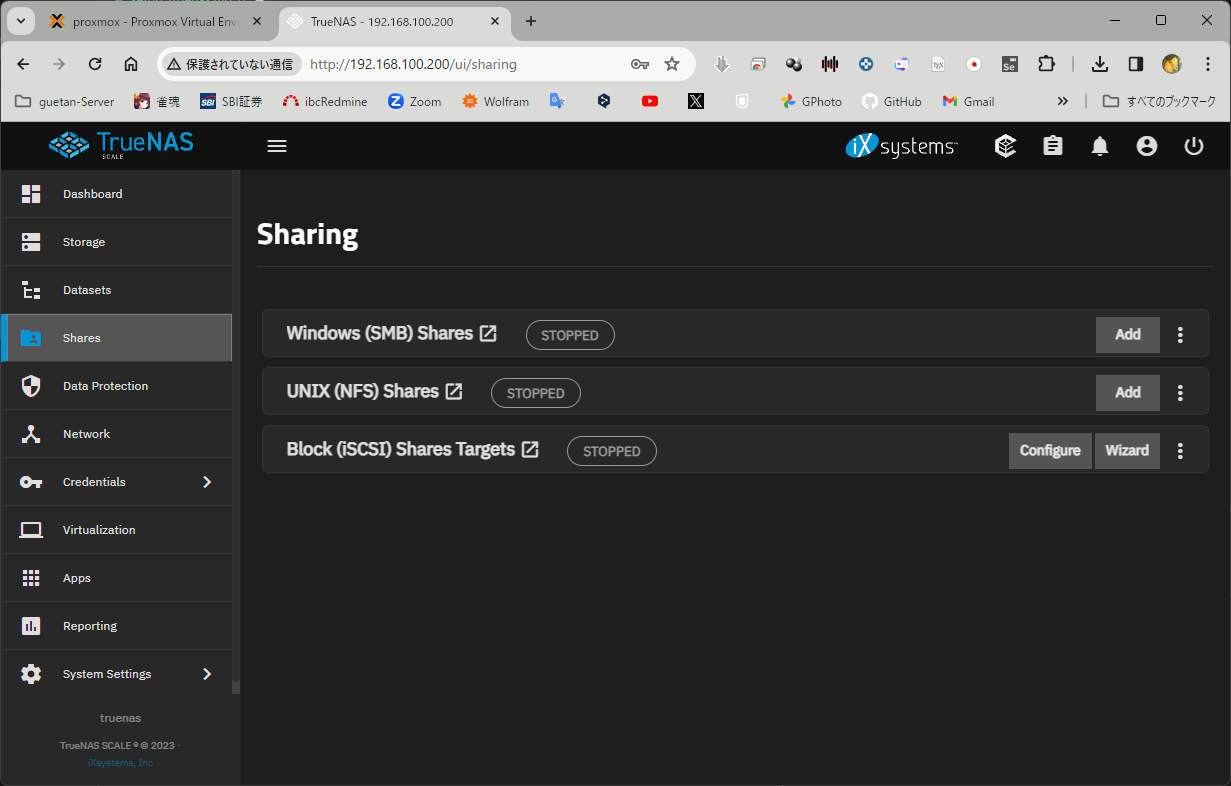Open the alerts bell icon
1231x786 pixels.
(x=1100, y=146)
